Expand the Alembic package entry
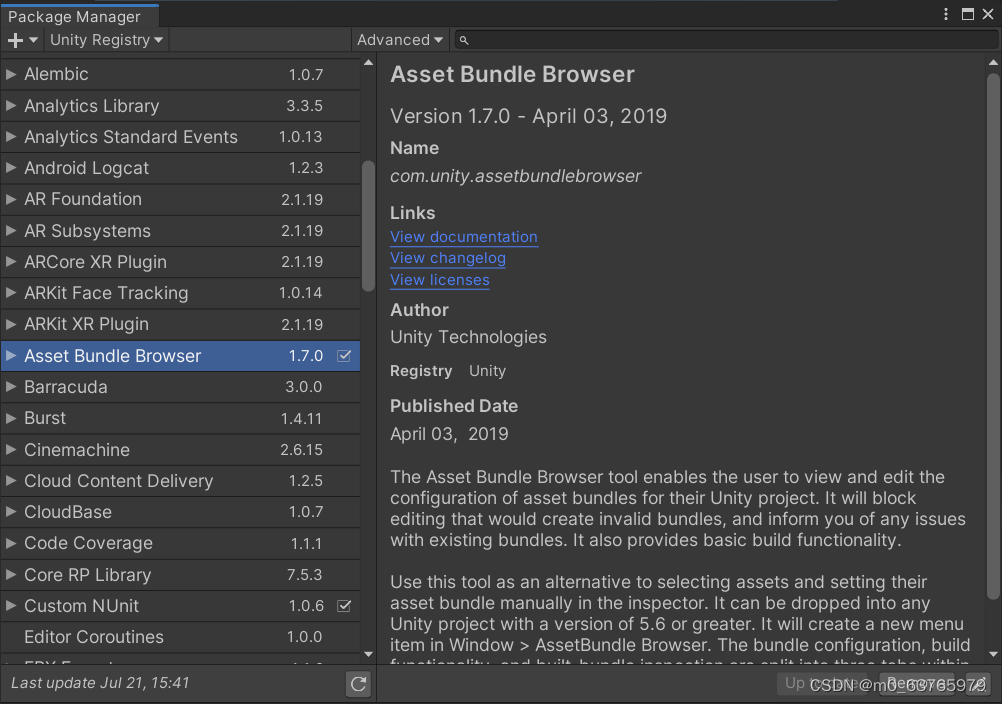Viewport: 1002px width, 704px height. coord(11,74)
